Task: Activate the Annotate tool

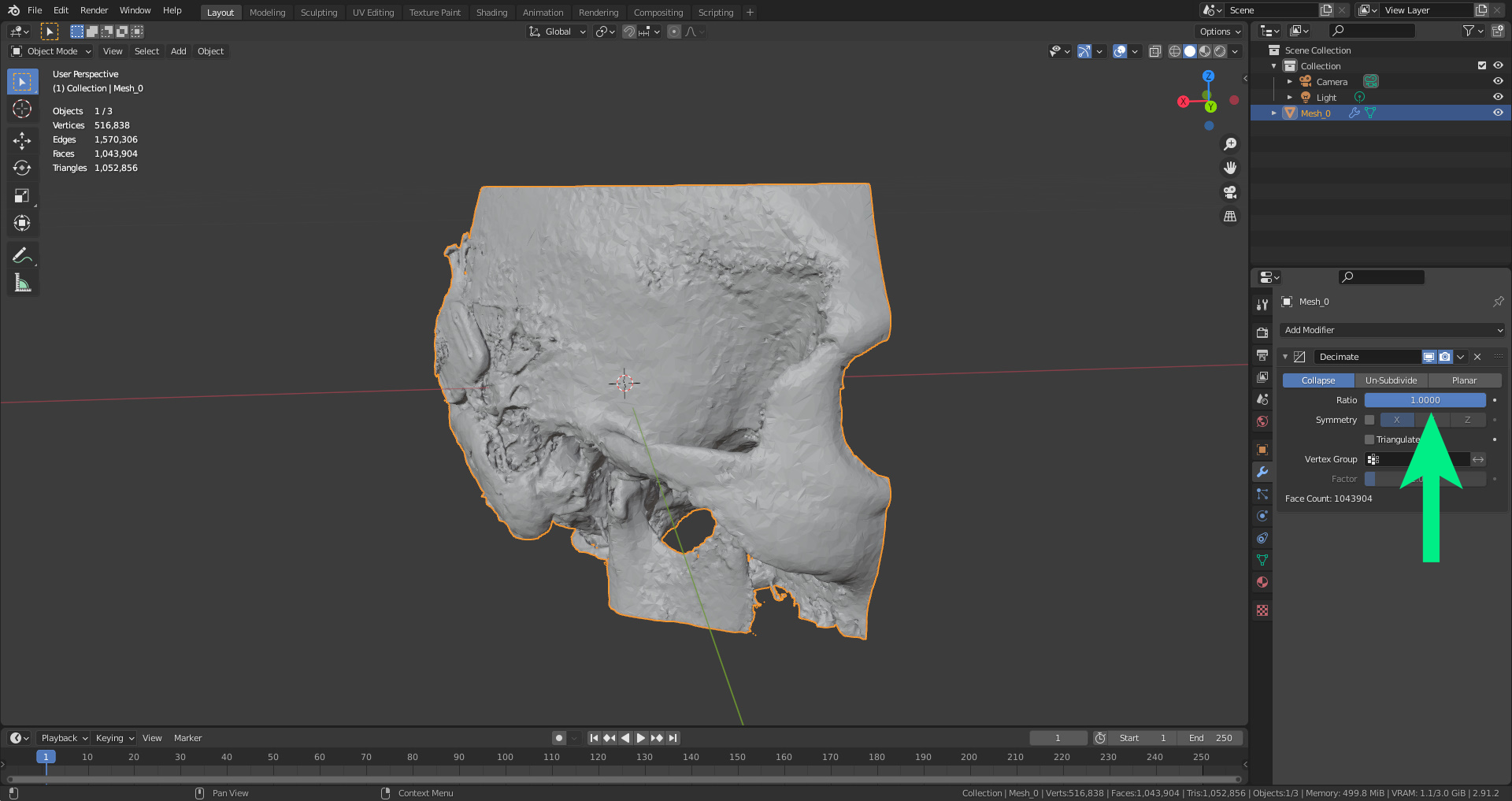Action: [22, 255]
